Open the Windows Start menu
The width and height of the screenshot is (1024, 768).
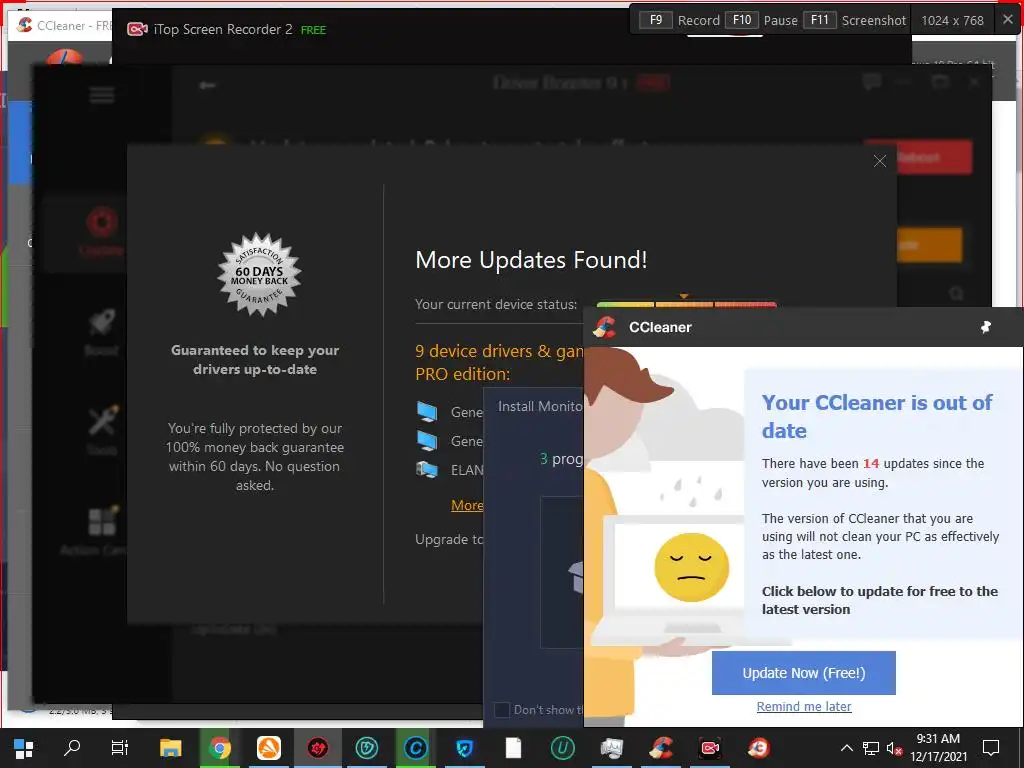(x=24, y=748)
